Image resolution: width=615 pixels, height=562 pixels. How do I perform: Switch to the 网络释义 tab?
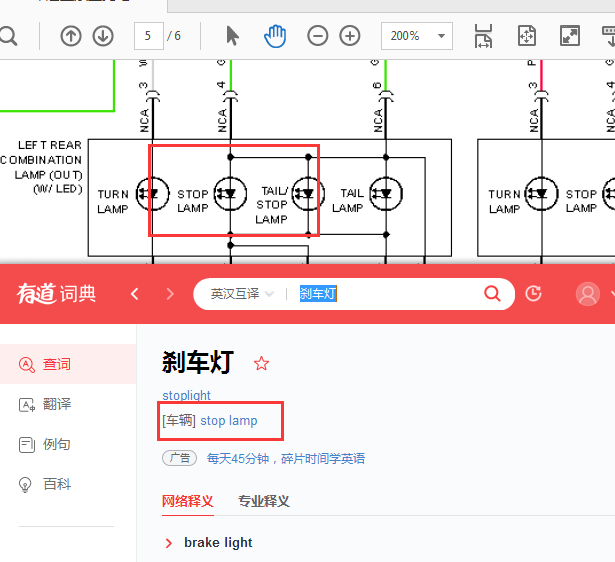(187, 501)
